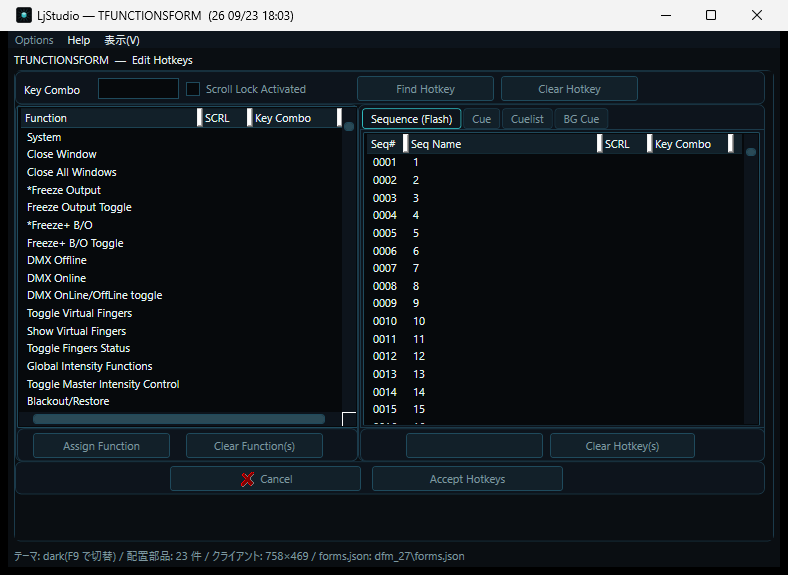Click the Seq# column header
This screenshot has width=788, height=575.
click(385, 144)
